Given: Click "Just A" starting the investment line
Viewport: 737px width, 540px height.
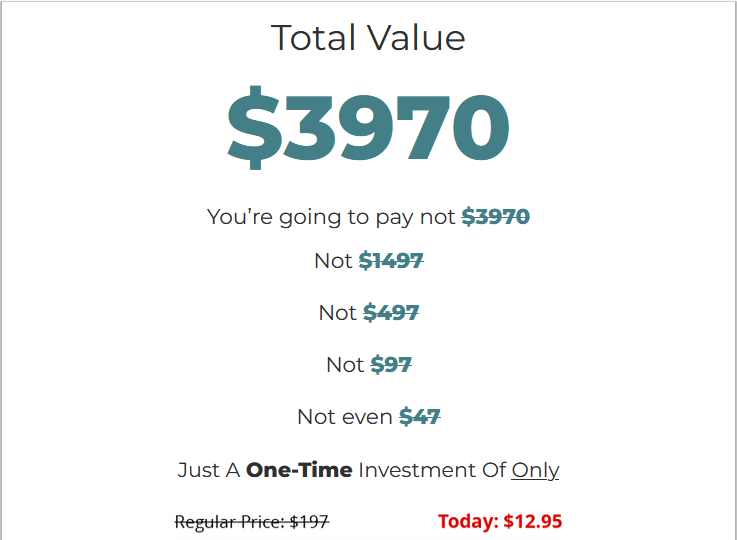Looking at the screenshot, I should tap(208, 470).
